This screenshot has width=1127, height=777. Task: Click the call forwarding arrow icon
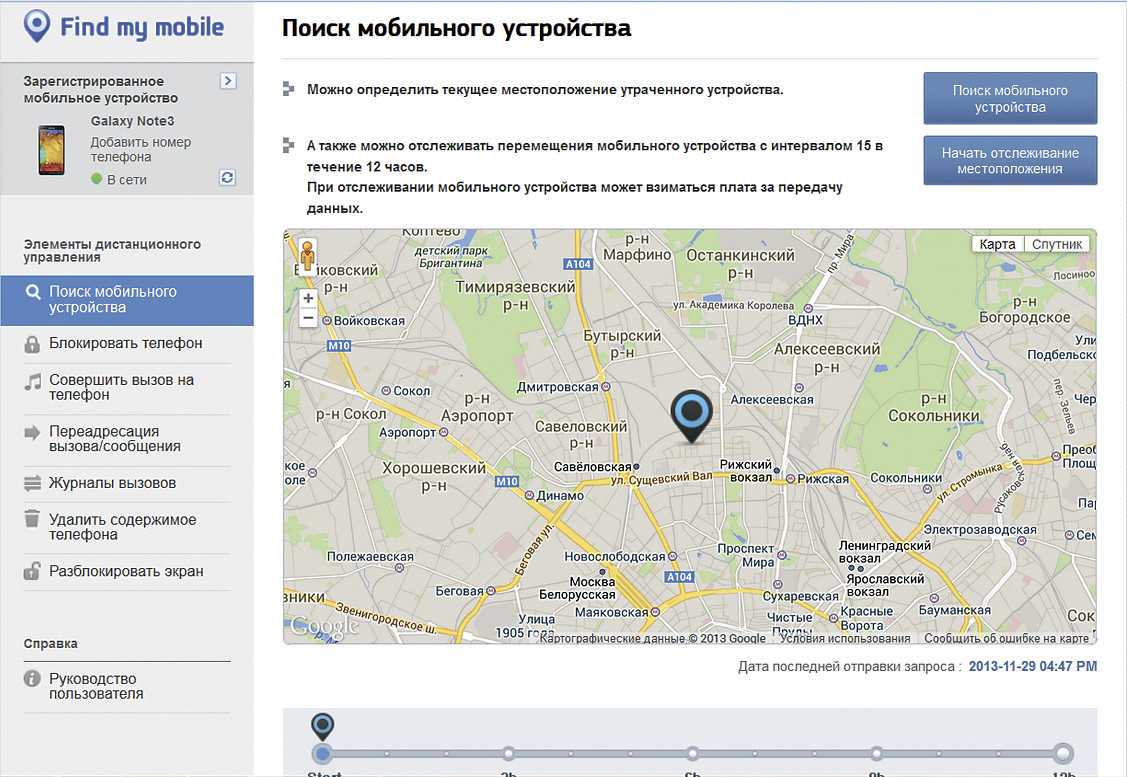32,433
